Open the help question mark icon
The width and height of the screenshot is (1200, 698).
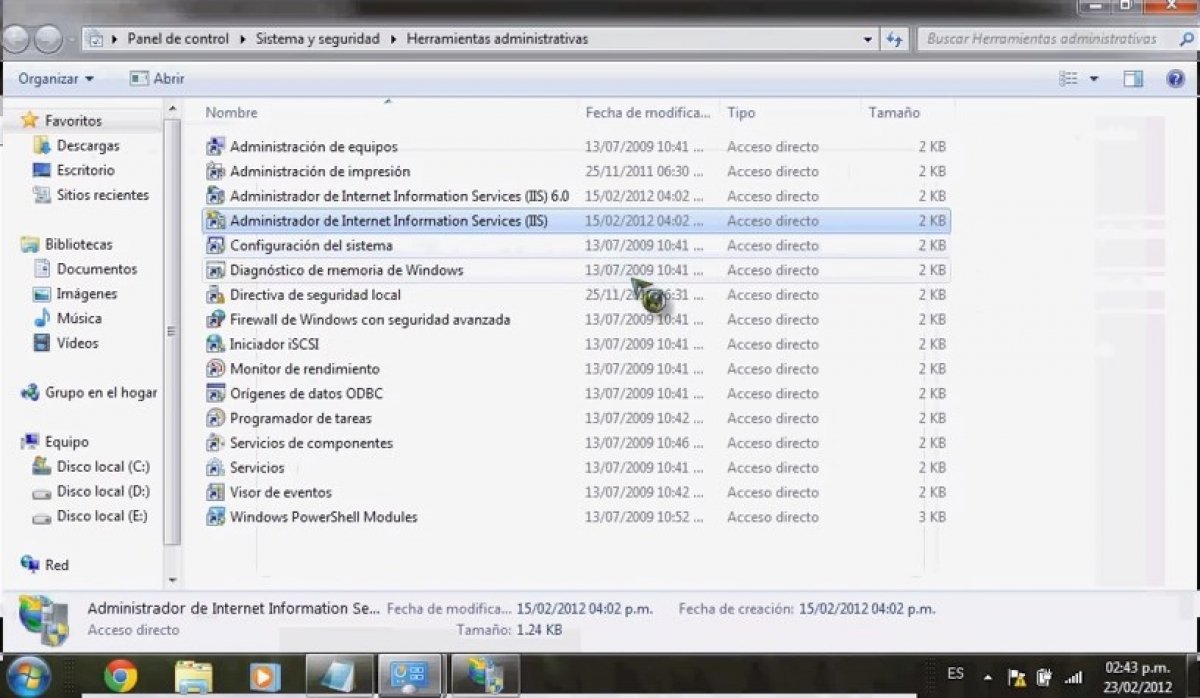click(x=1175, y=79)
